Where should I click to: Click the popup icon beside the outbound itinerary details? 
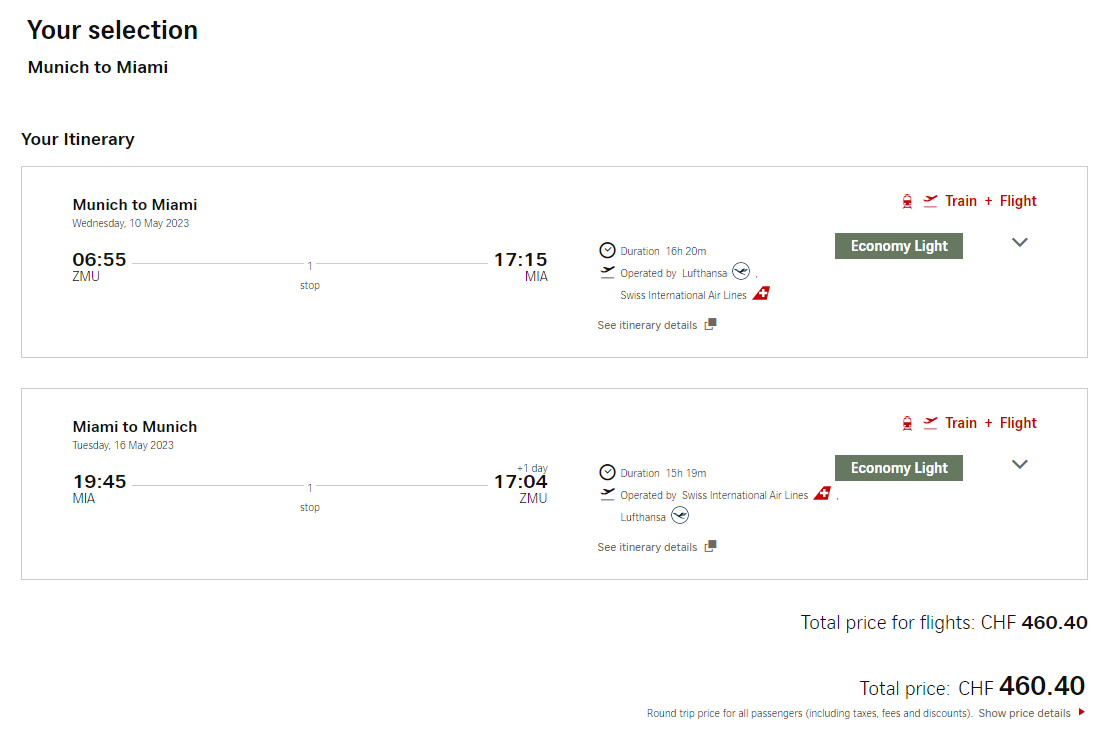711,324
